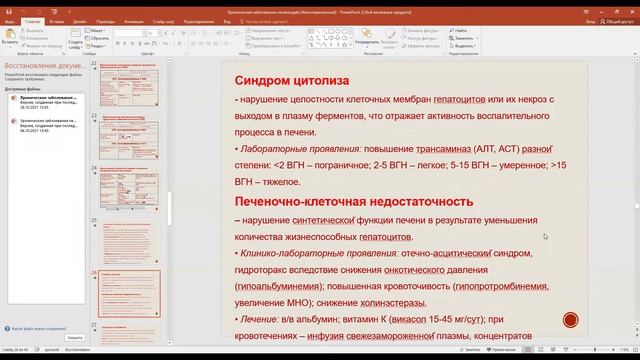Viewport: 640px width, 360px height.
Task: Click Преобразовать в SmartArt
Action: click(273, 46)
